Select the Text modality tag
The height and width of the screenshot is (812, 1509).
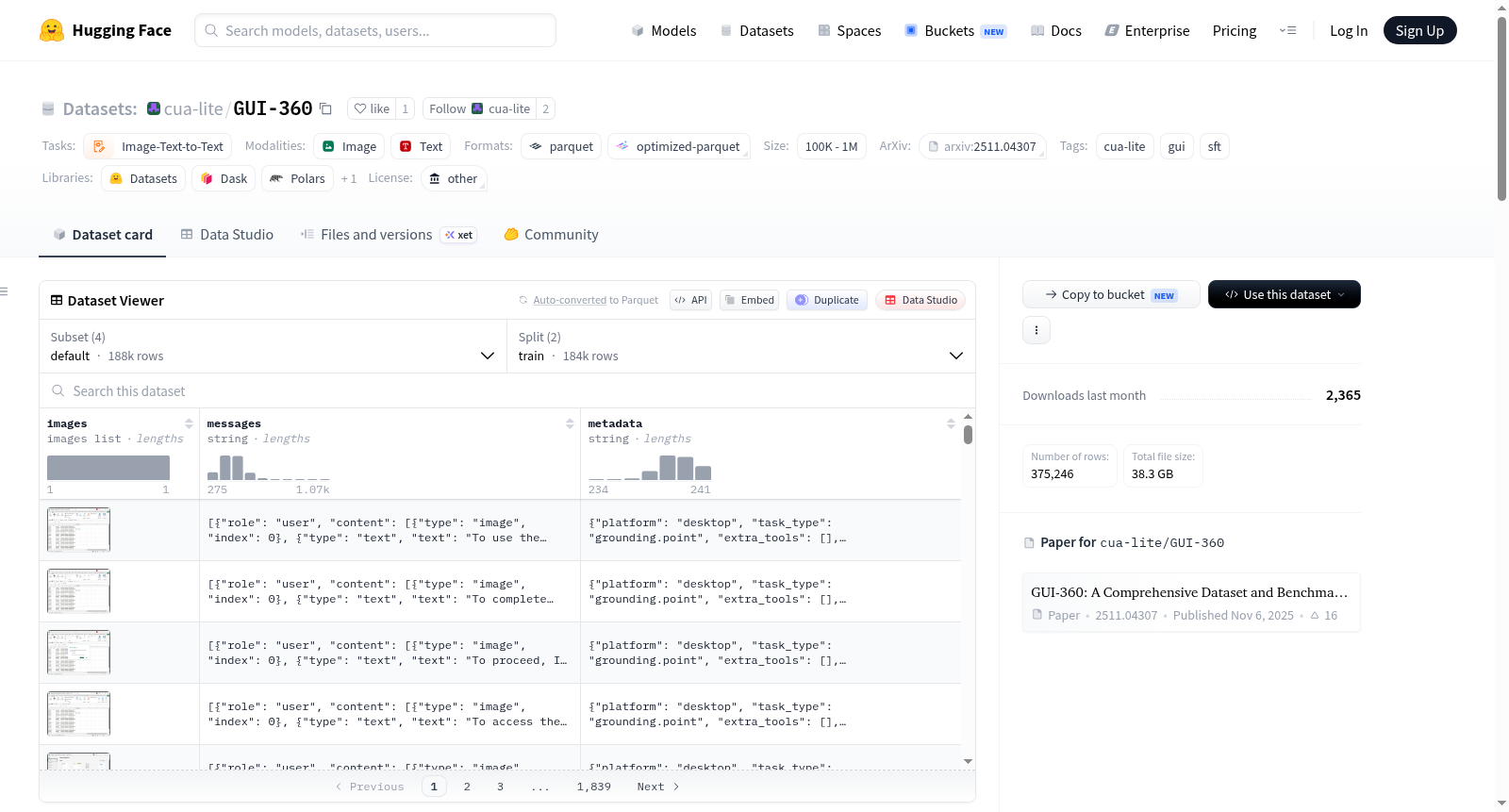[x=421, y=146]
